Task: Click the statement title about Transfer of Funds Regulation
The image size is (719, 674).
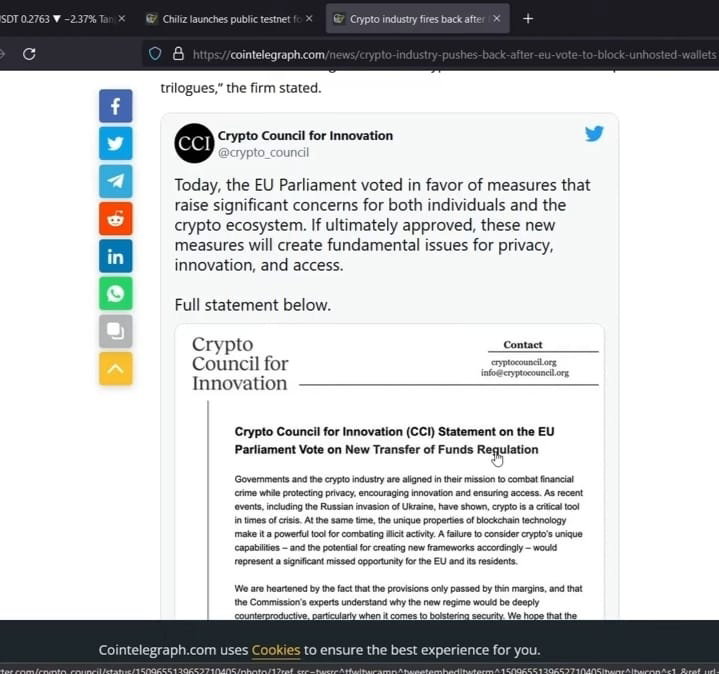Action: click(394, 441)
